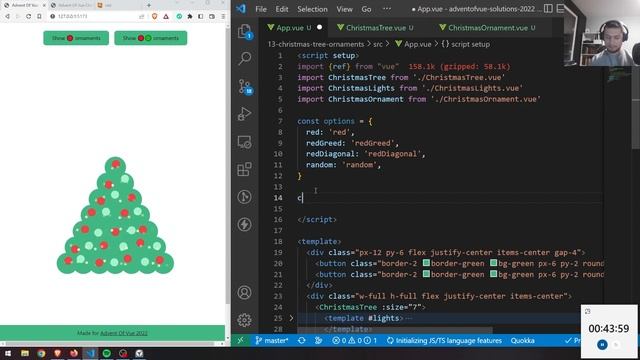Open the browser hamburger menu

click(223, 16)
